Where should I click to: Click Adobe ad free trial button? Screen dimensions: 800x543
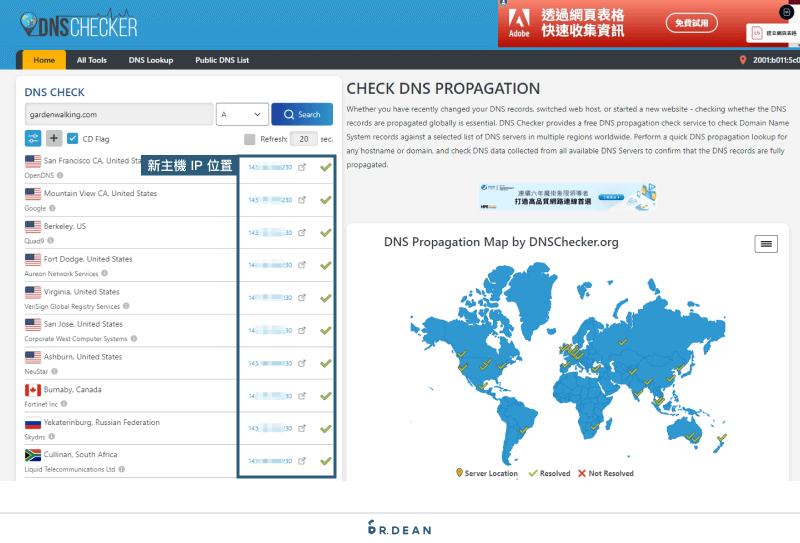691,23
